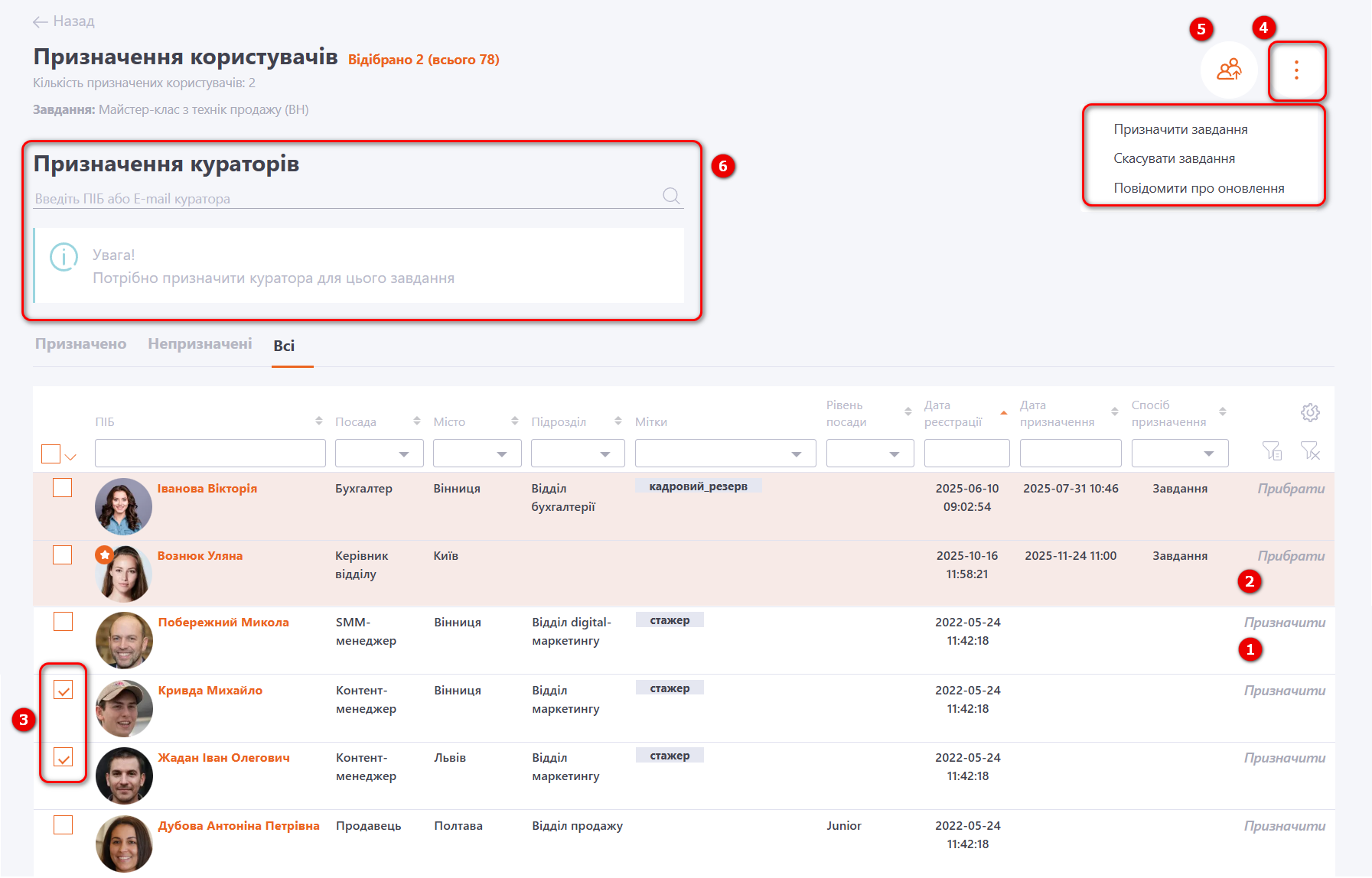Open Жадан Іван Олегович avatar thumbnail
The width and height of the screenshot is (1372, 878).
click(x=124, y=776)
